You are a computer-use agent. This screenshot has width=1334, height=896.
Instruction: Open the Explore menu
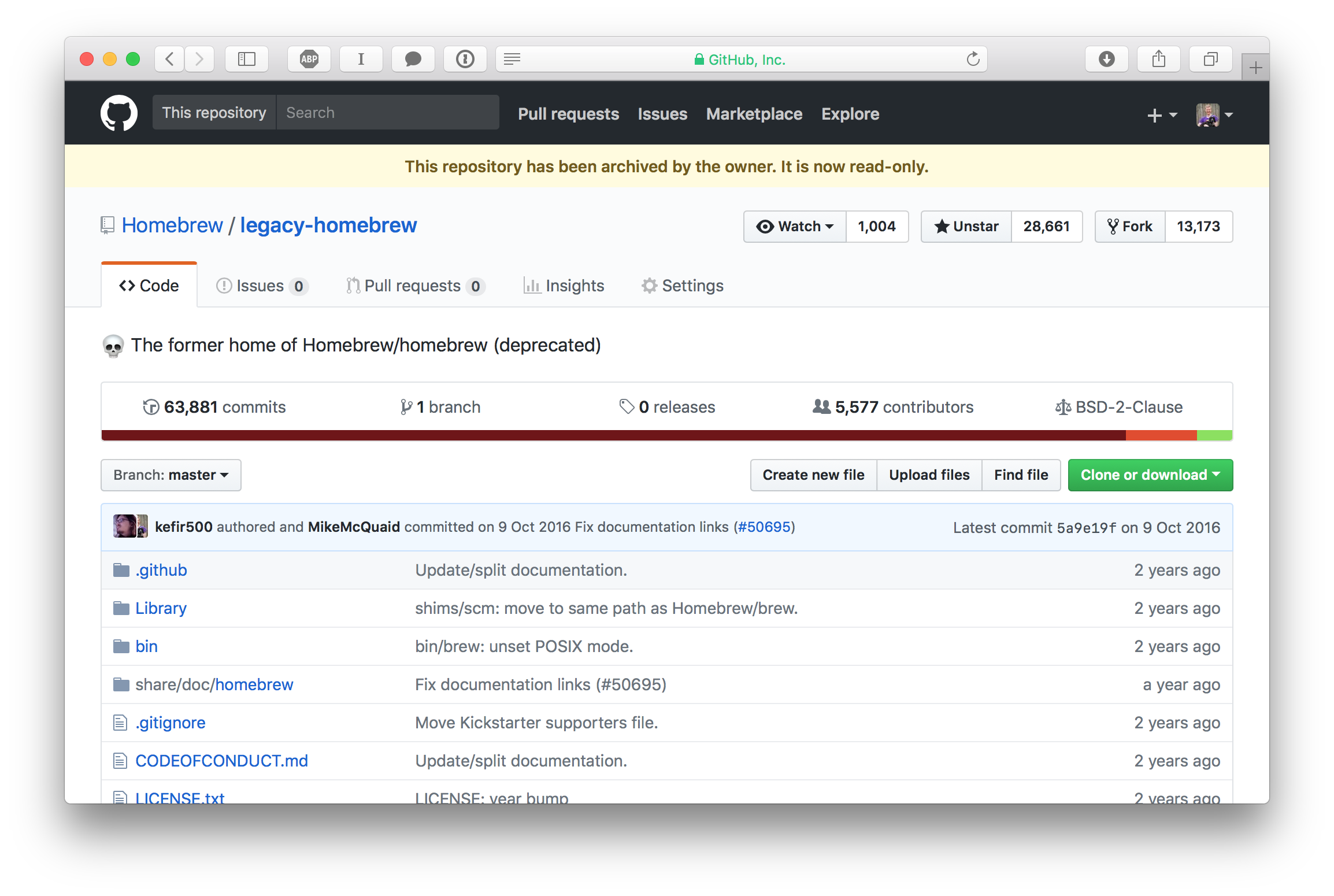tap(850, 114)
